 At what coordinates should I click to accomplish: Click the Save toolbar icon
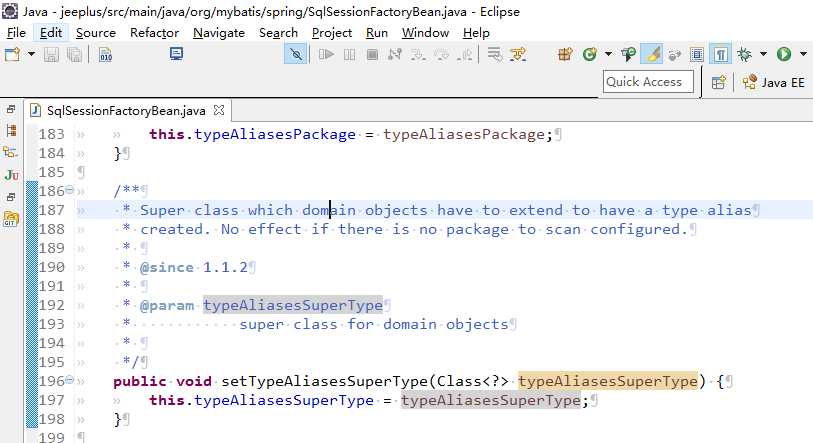[x=51, y=54]
